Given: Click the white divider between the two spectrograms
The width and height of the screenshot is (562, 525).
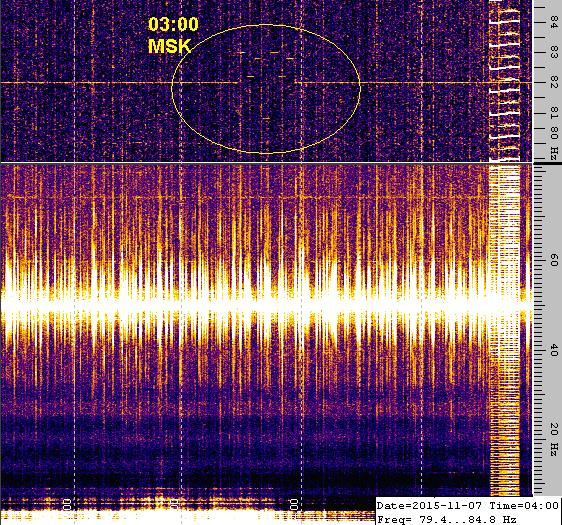Looking at the screenshot, I should 267,163.
